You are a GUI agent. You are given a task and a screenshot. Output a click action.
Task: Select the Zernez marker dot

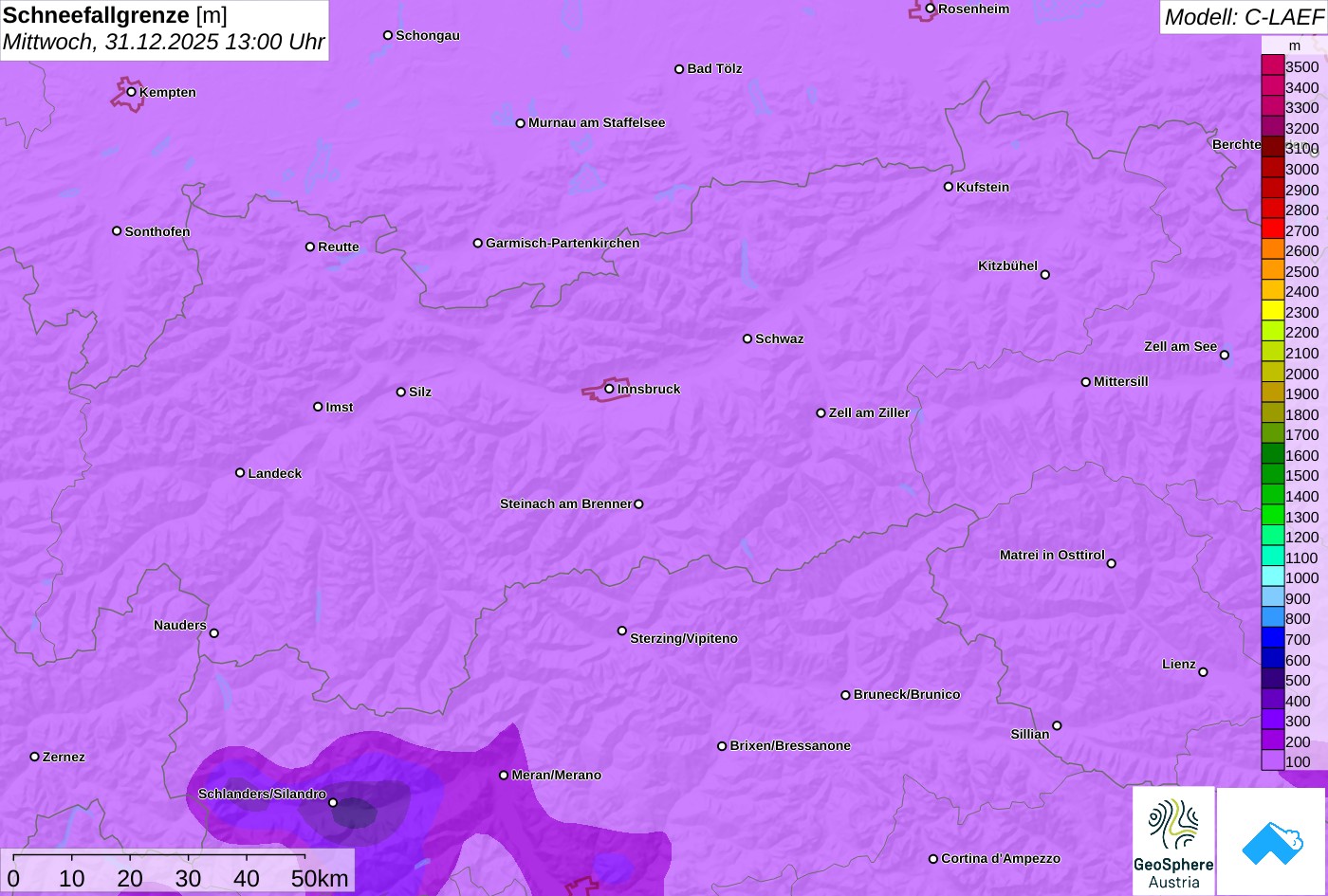[34, 757]
